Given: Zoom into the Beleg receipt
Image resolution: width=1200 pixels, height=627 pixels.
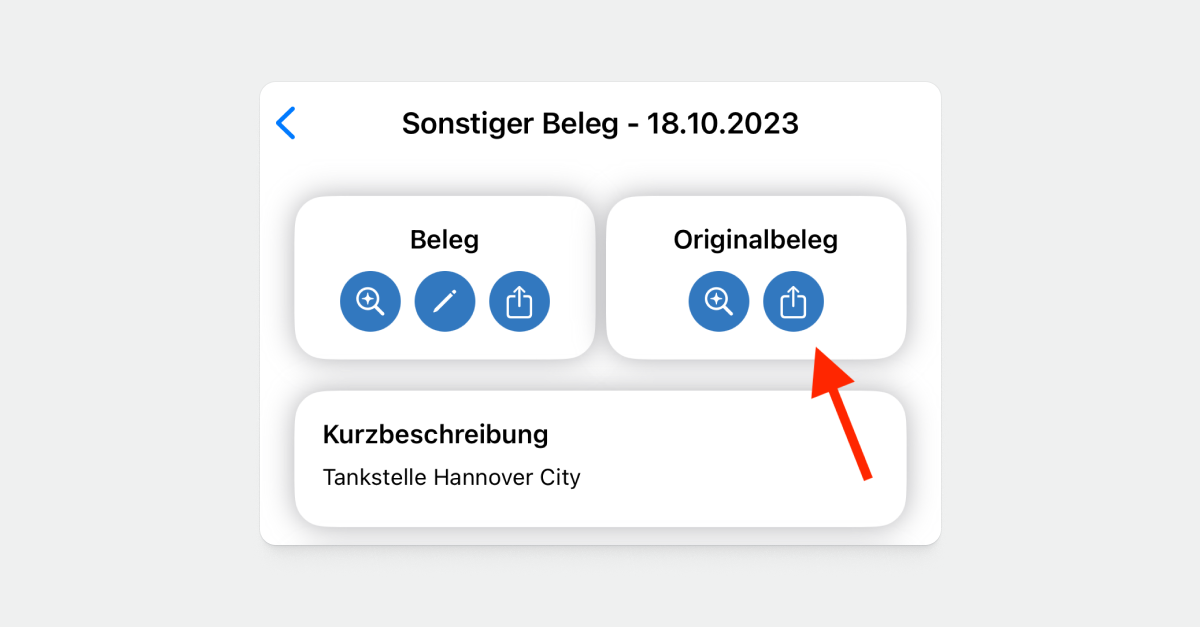Looking at the screenshot, I should (x=370, y=301).
